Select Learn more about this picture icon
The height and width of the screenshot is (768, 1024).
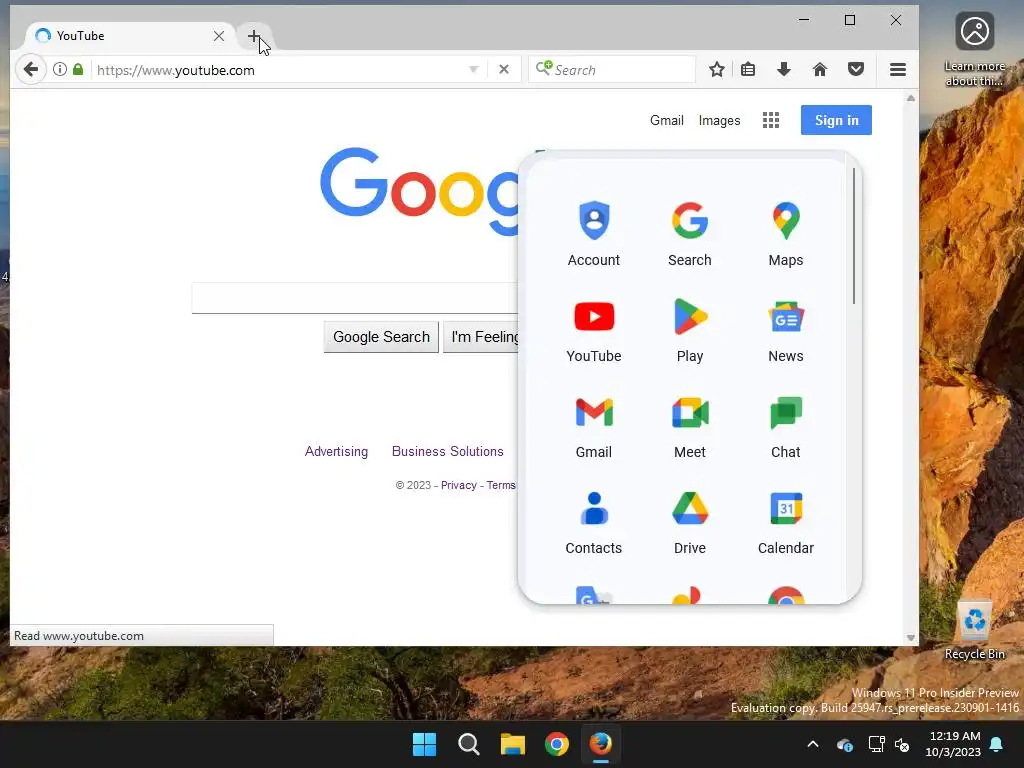[x=974, y=50]
